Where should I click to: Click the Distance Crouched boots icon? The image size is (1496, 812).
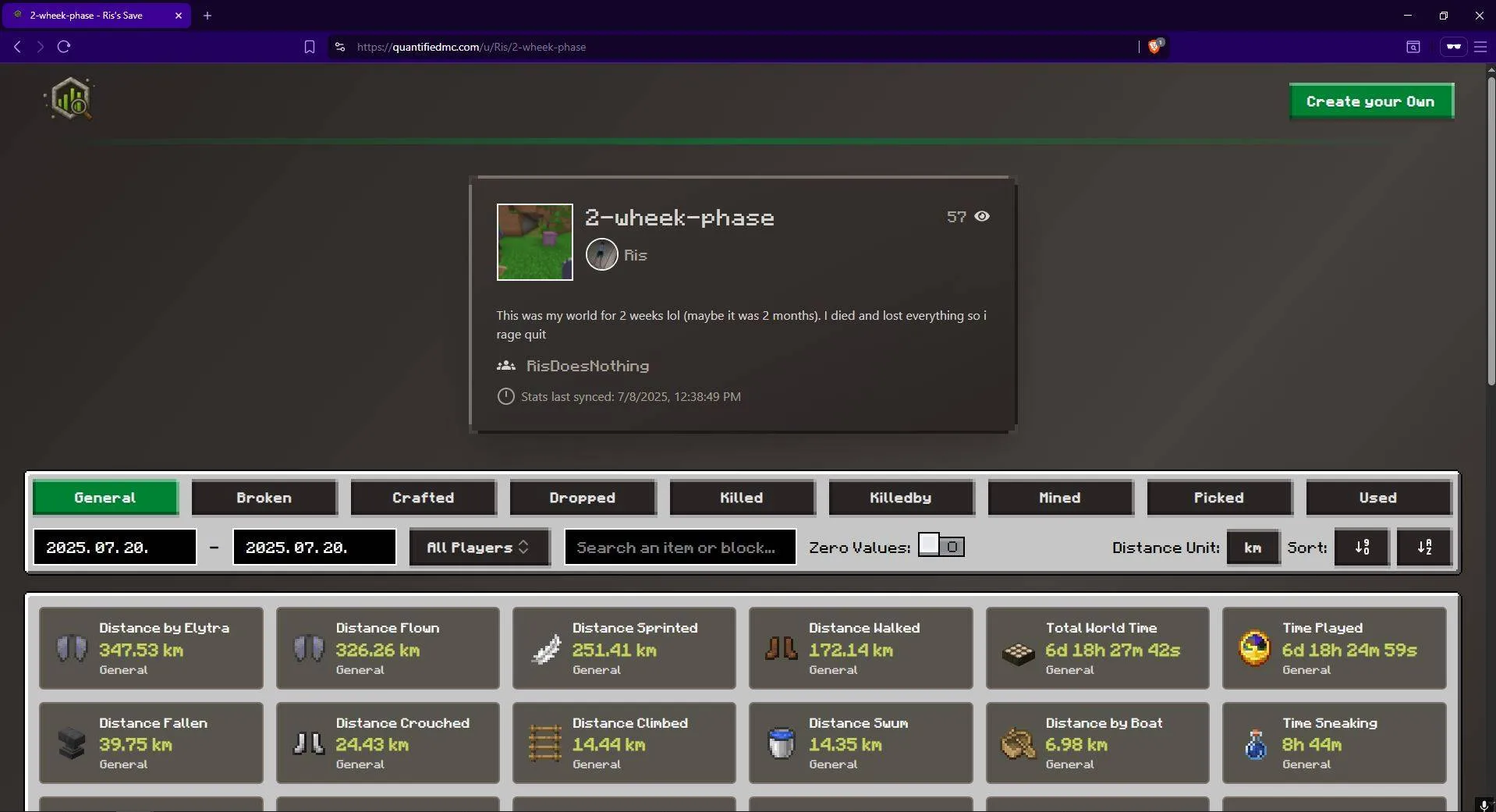pyautogui.click(x=308, y=743)
